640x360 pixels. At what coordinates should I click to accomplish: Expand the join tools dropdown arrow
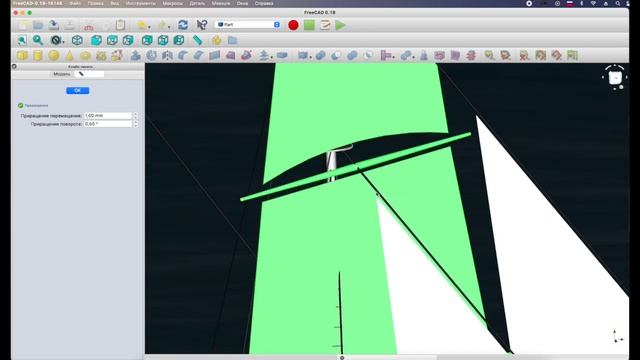394,57
